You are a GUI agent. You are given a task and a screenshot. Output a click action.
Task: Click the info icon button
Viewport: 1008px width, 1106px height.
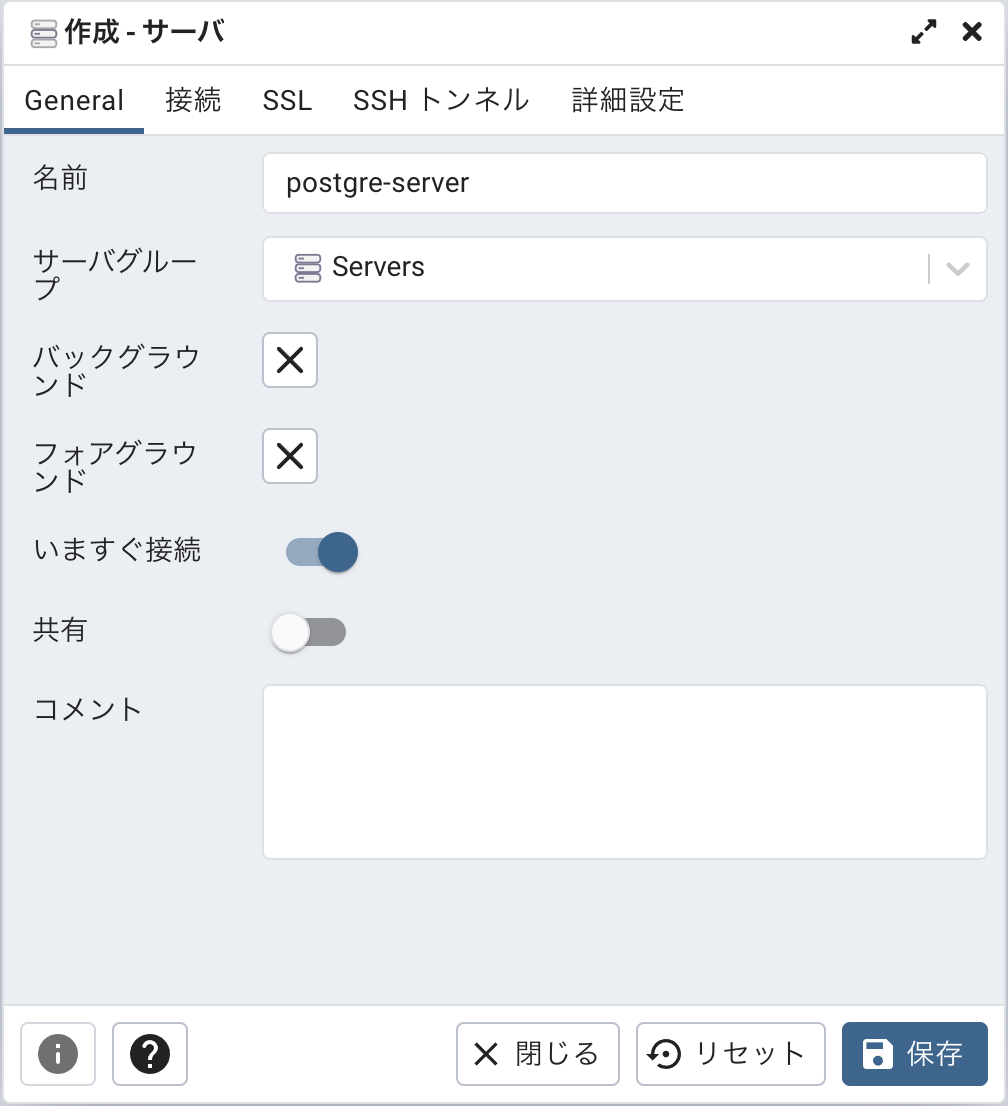tap(58, 1054)
